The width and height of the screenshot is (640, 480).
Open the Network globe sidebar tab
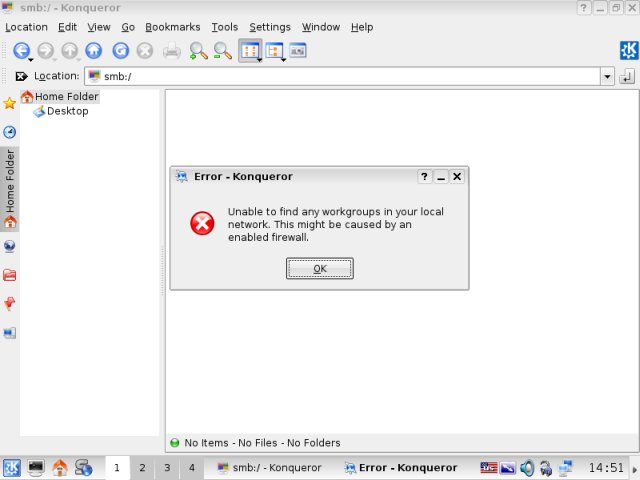9,246
